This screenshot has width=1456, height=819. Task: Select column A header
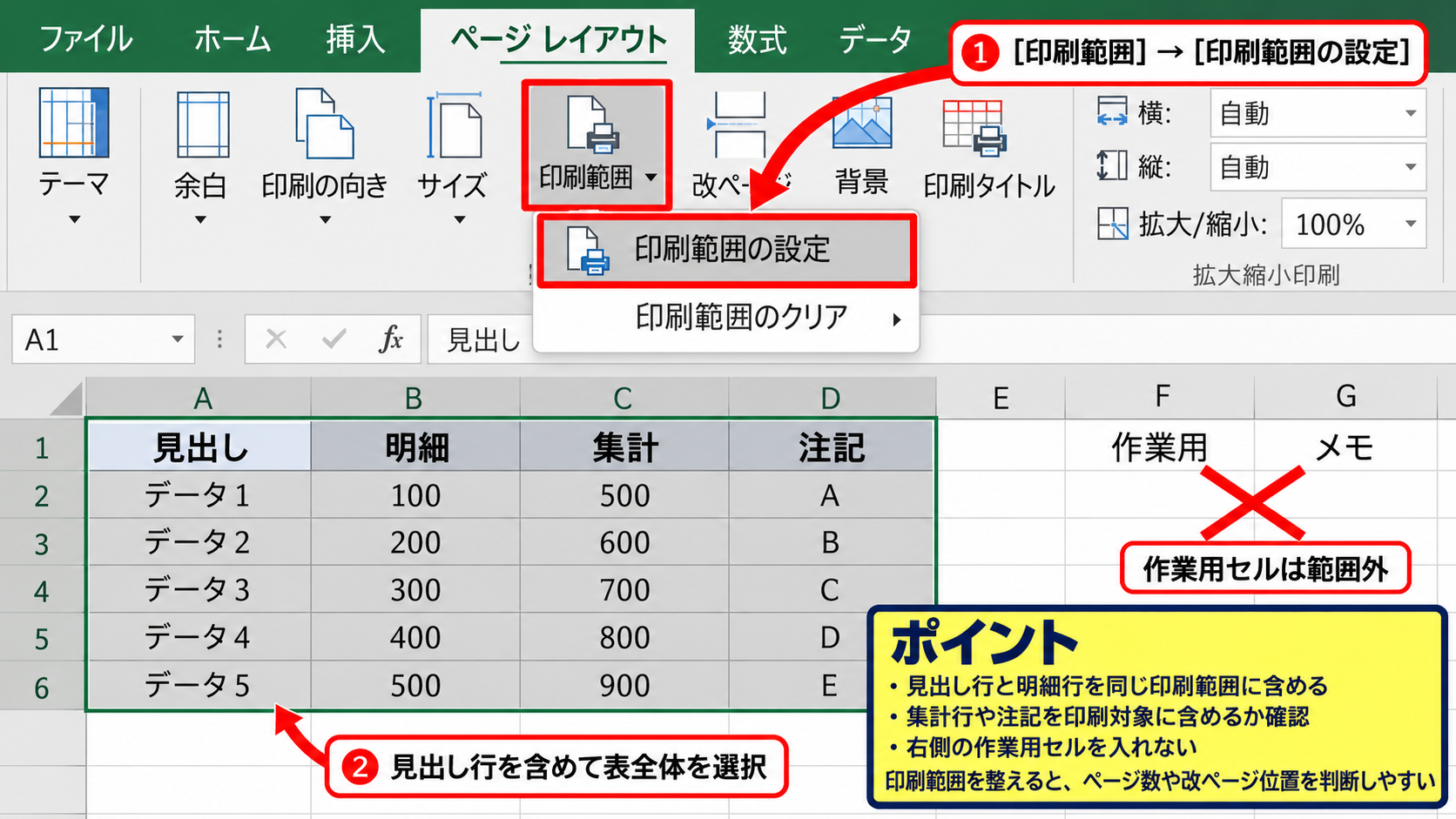[x=199, y=399]
